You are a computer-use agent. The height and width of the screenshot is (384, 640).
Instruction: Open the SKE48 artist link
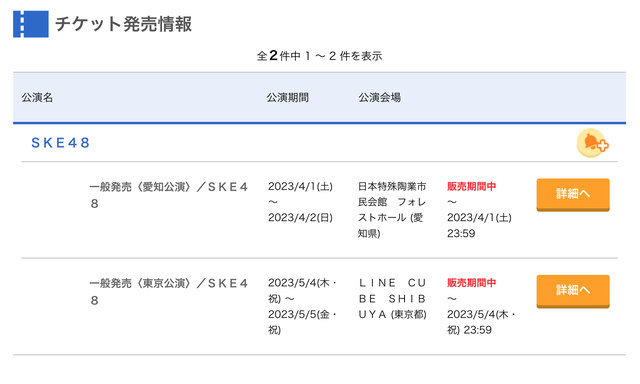[60, 143]
